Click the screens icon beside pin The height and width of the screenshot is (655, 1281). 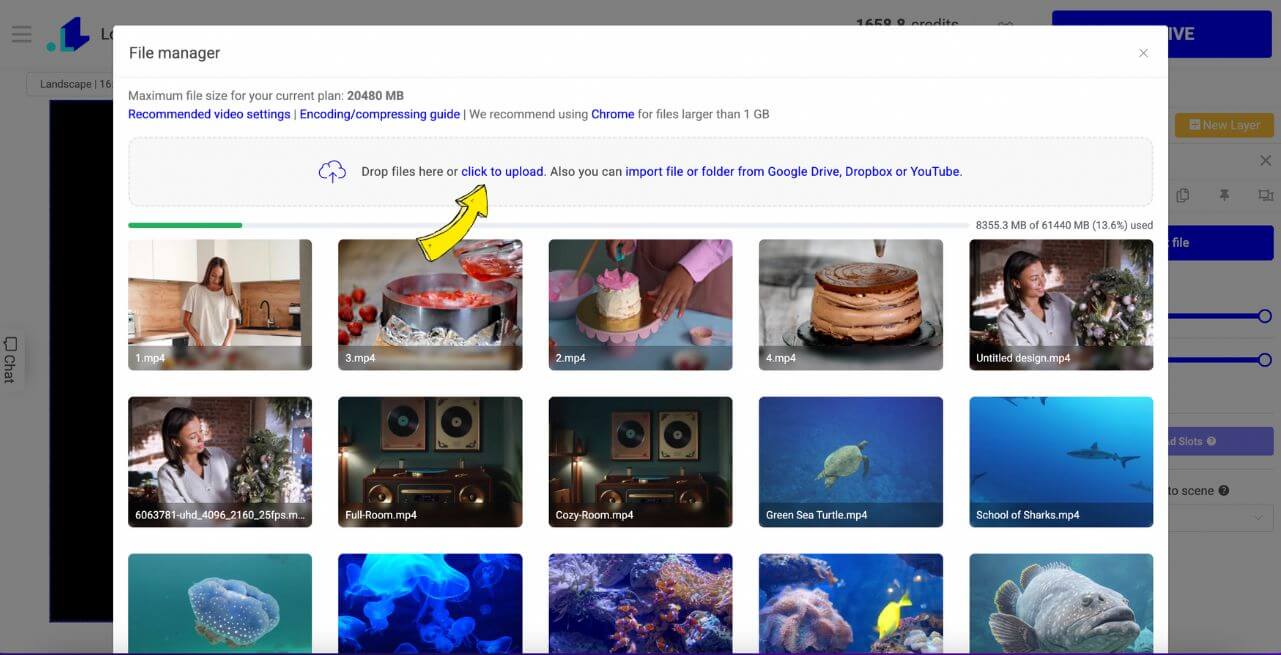click(x=1265, y=196)
